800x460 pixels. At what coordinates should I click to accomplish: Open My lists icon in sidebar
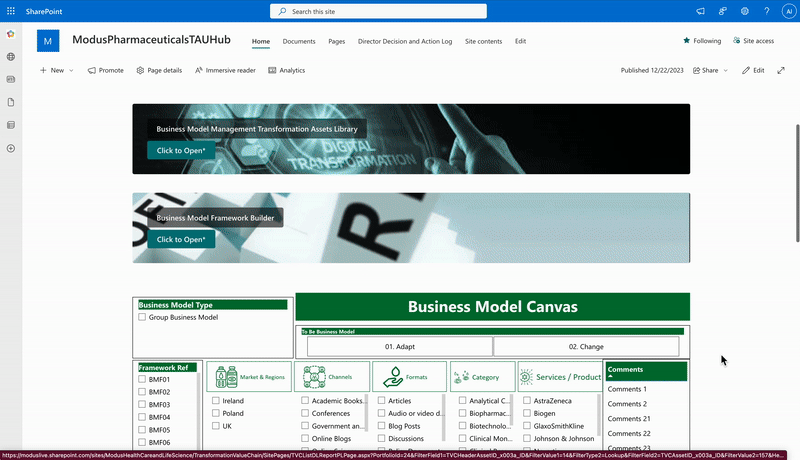11,125
